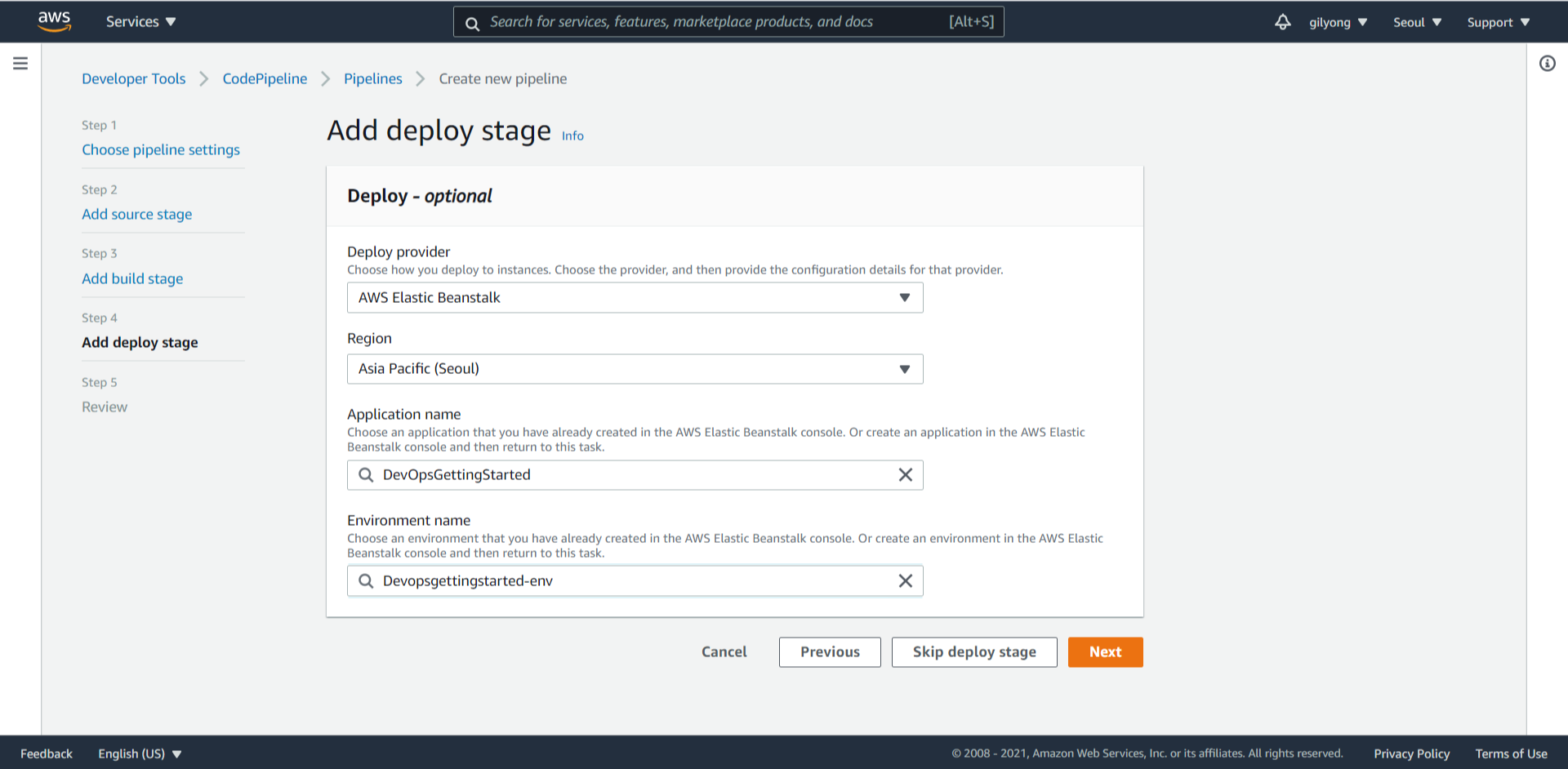1568x769 pixels.
Task: Open Step 1 Choose pipeline settings
Action: coord(161,149)
